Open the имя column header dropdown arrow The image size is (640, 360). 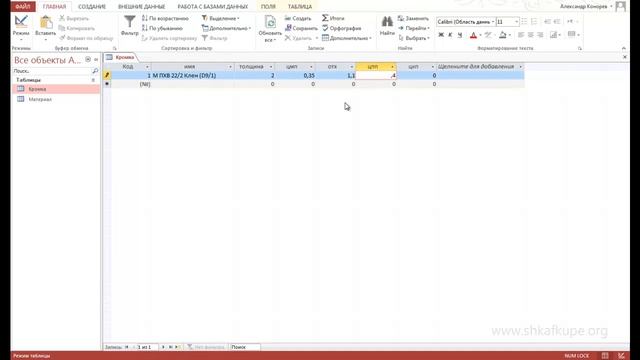[x=230, y=67]
